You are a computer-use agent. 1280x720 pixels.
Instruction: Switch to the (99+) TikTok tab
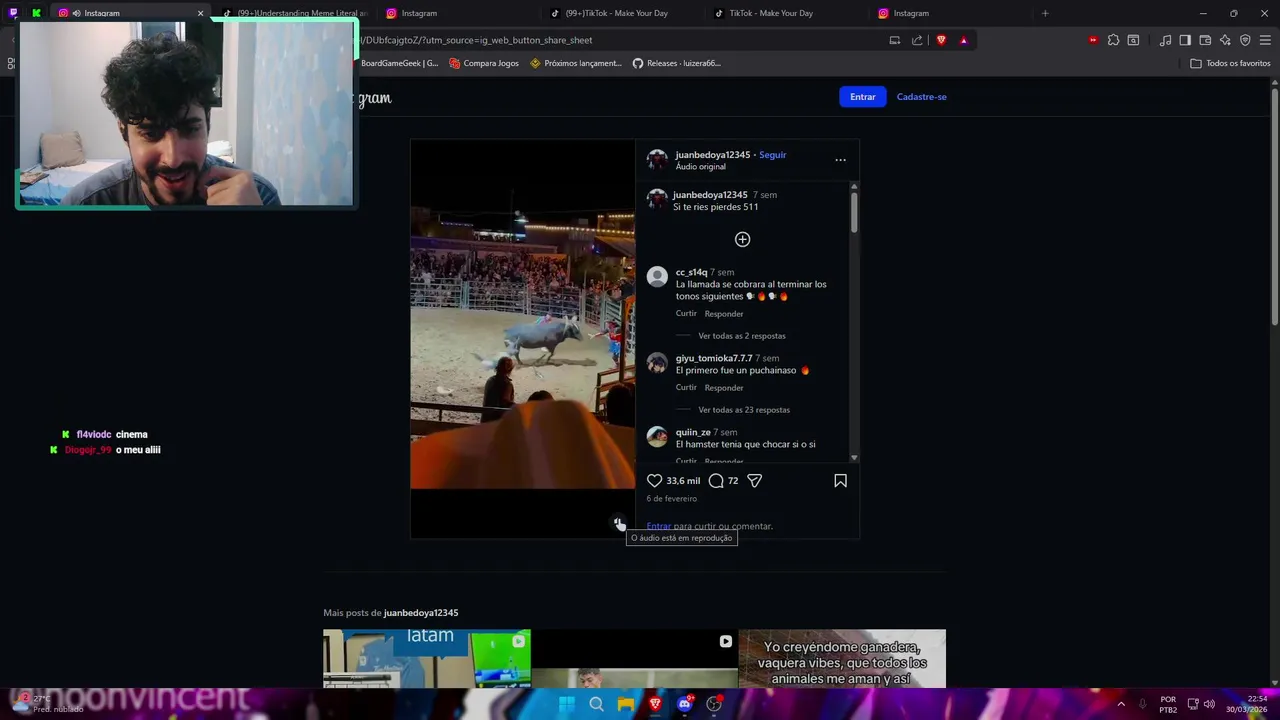[624, 13]
